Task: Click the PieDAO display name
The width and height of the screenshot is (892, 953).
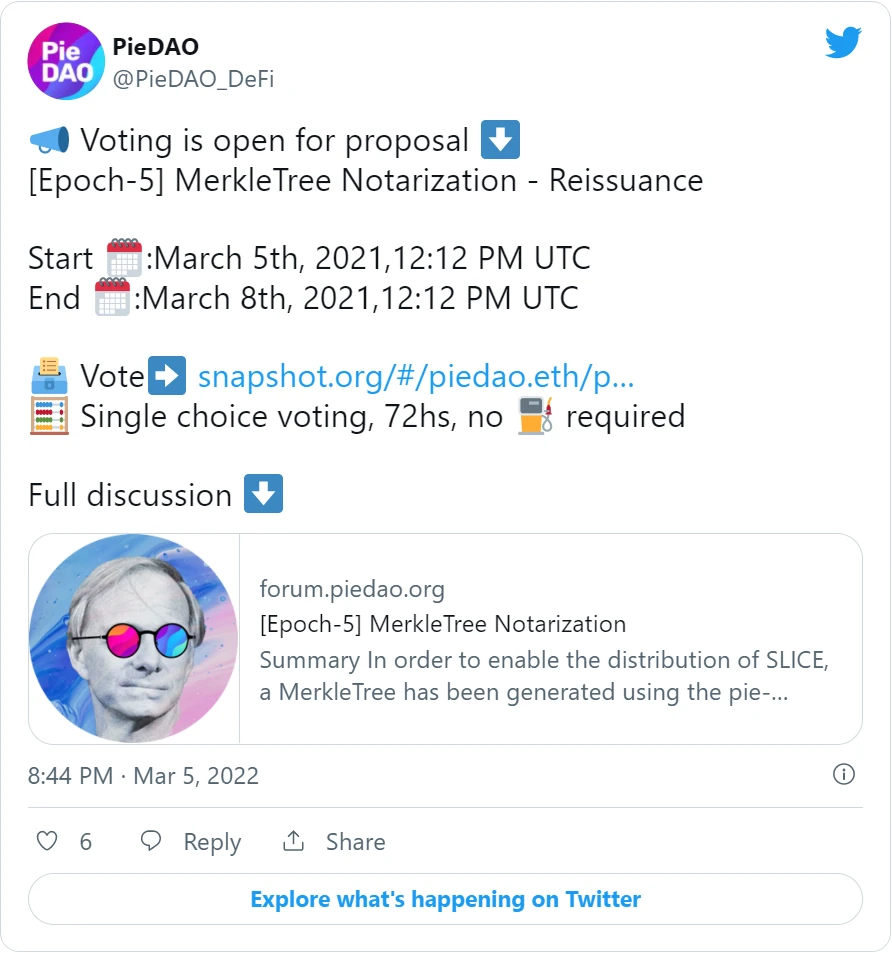Action: 156,47
